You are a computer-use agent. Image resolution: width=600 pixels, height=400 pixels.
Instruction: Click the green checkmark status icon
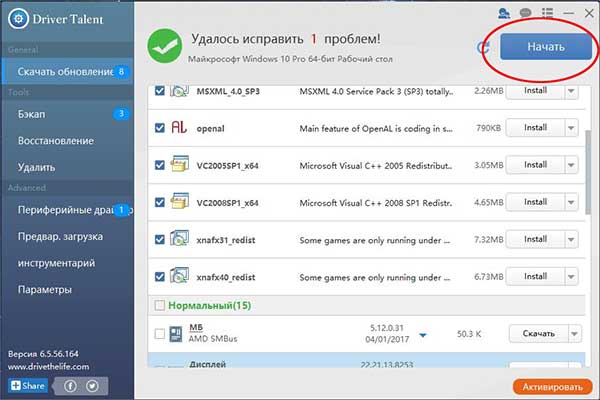point(165,46)
